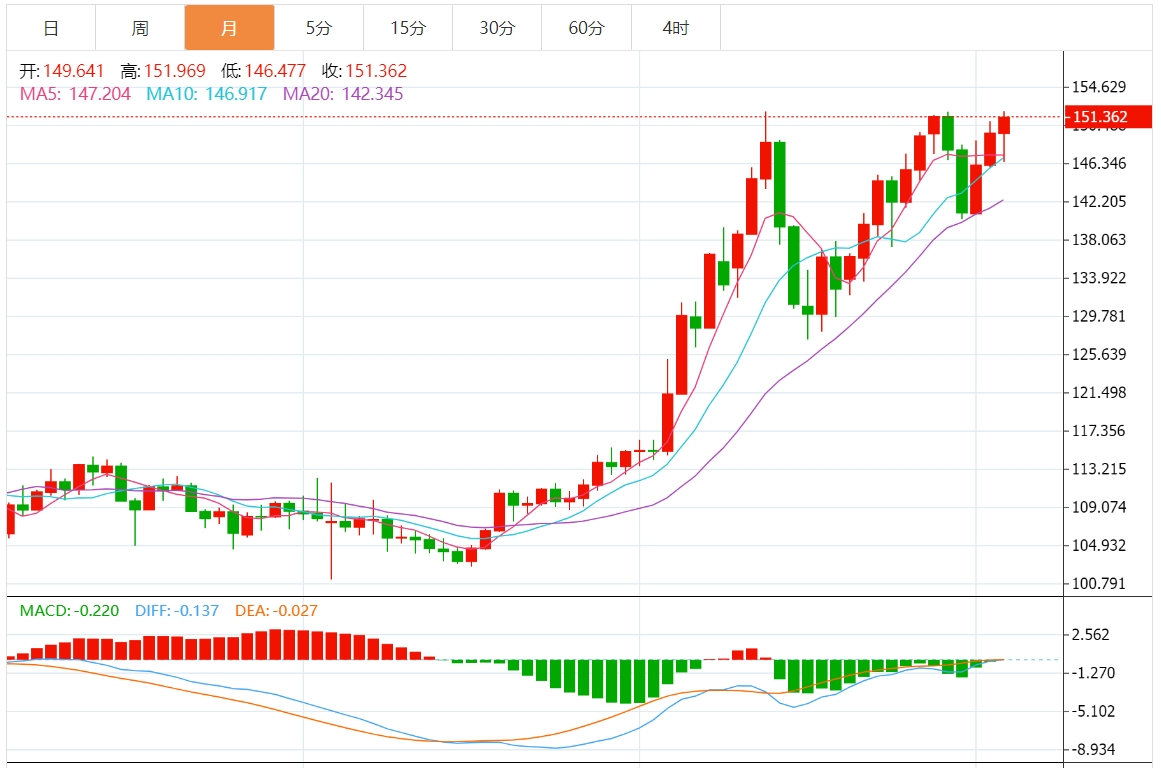
Task: Click the MA5: 147.204 indicator label
Action: 76,94
